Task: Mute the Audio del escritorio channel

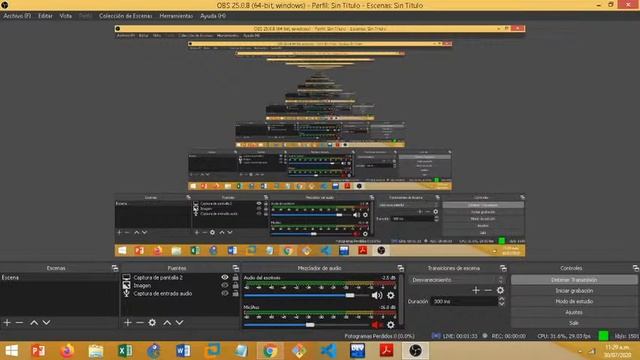Action: [377, 295]
